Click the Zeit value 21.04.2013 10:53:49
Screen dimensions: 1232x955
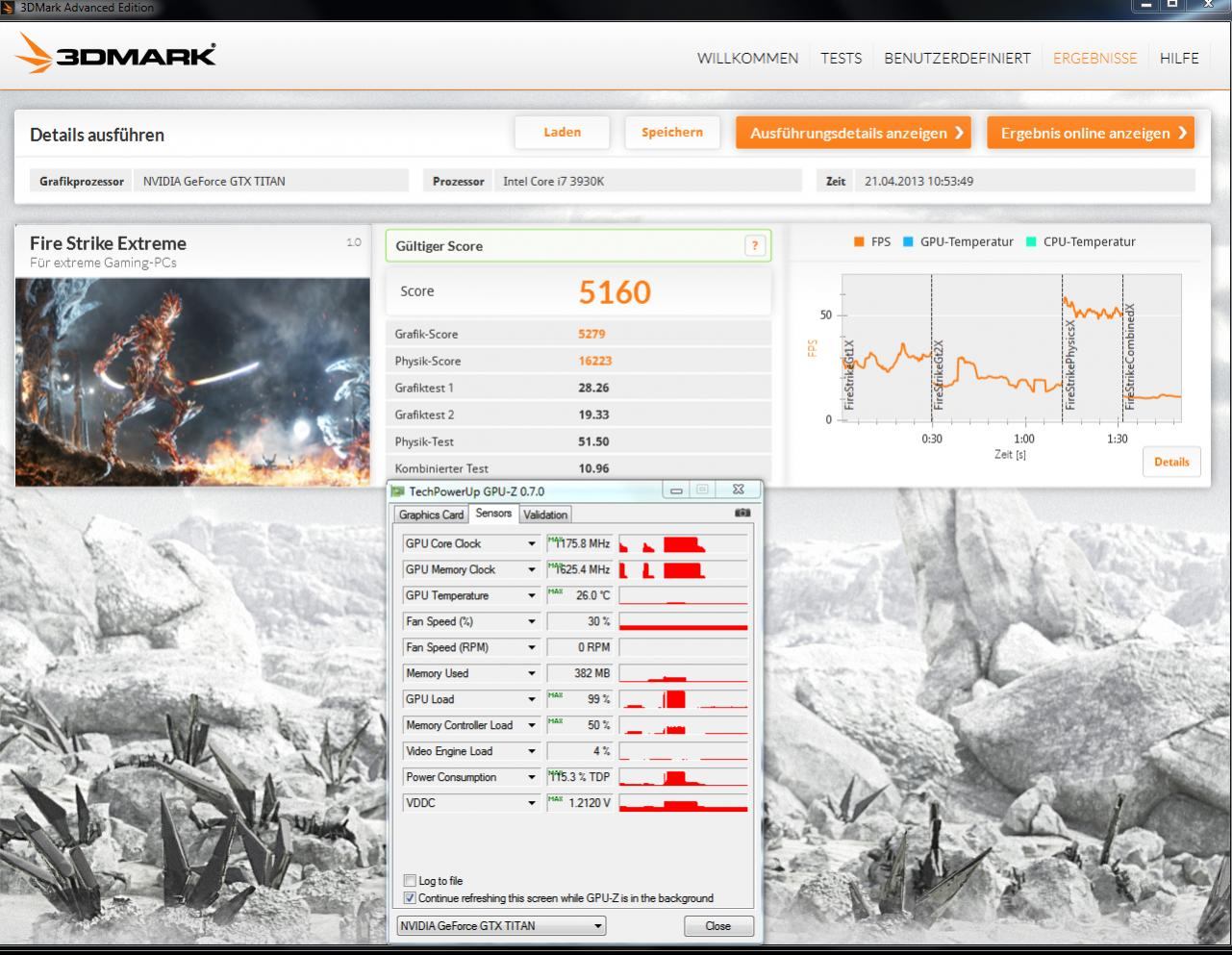[x=918, y=181]
